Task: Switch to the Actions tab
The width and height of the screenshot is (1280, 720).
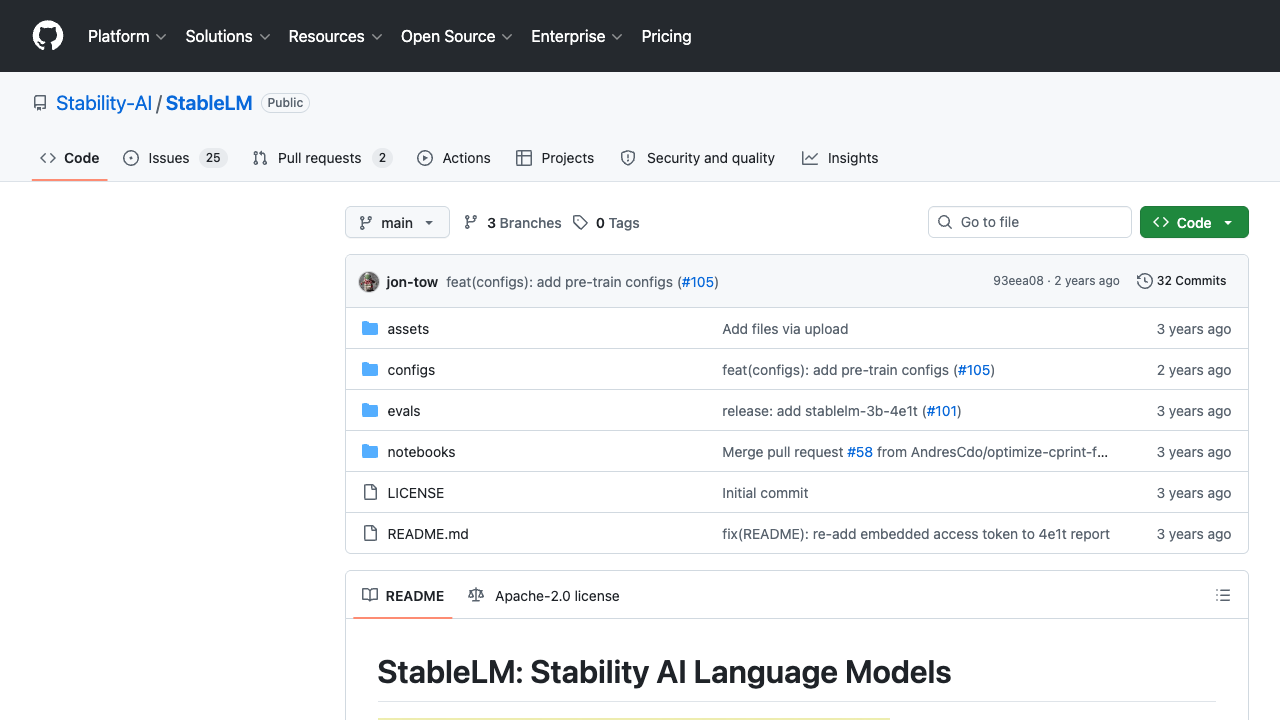Action: click(454, 158)
